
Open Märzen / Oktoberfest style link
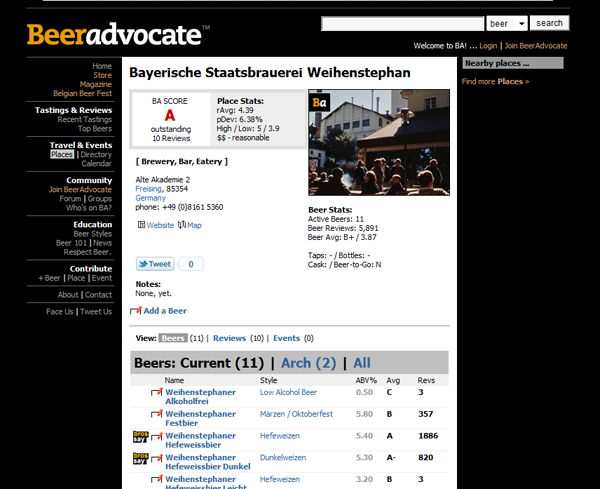point(297,414)
